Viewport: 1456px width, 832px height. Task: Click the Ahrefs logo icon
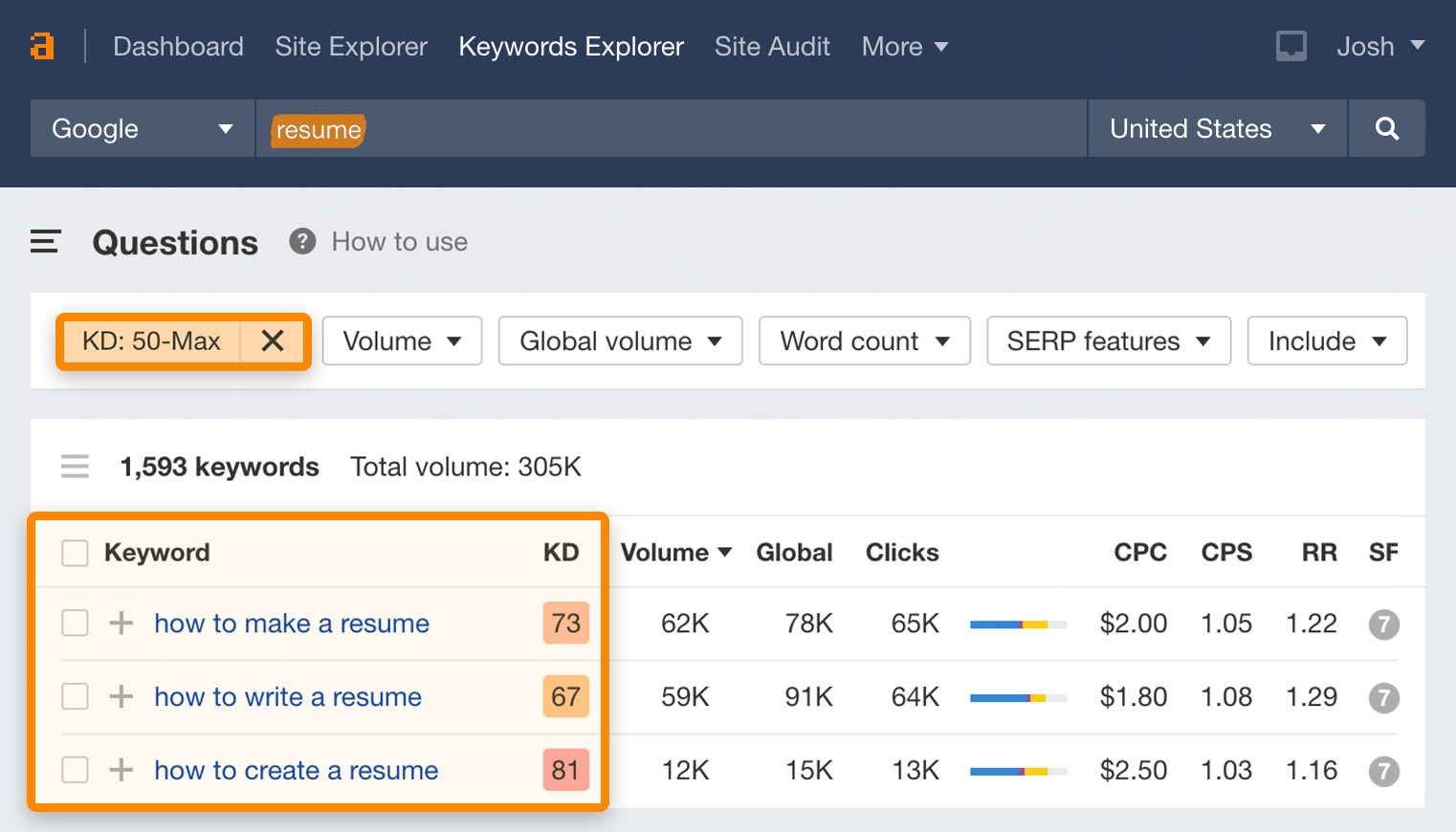(41, 46)
